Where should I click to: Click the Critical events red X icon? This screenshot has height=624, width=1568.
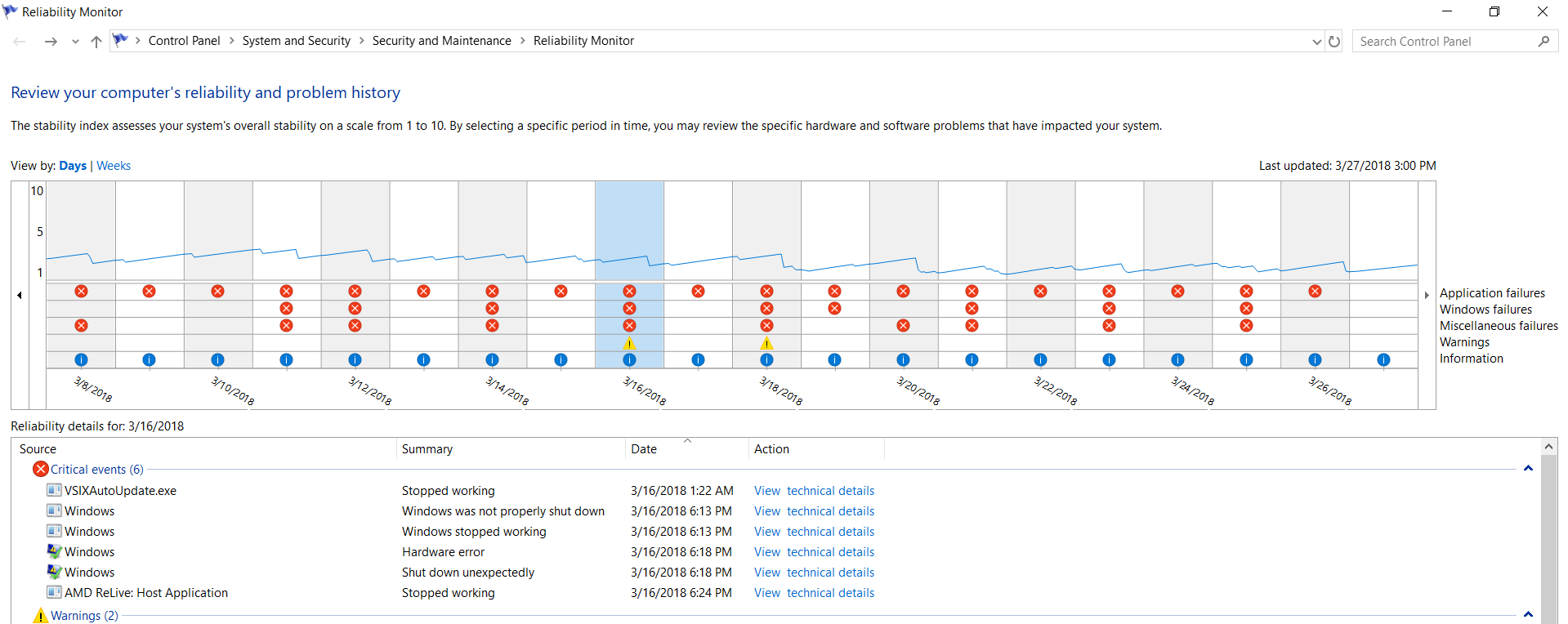click(x=41, y=469)
